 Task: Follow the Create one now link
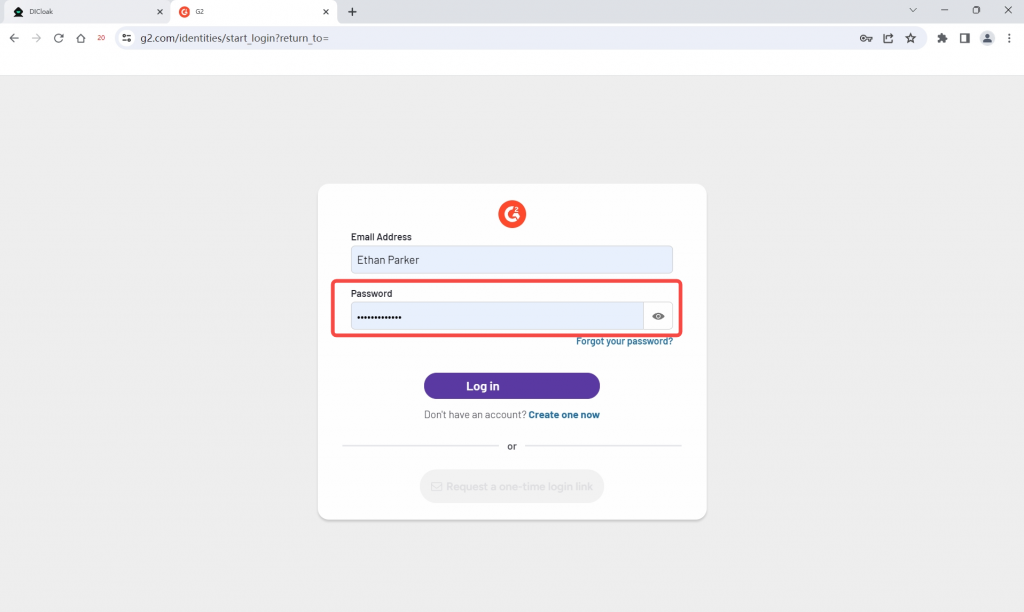(x=564, y=415)
